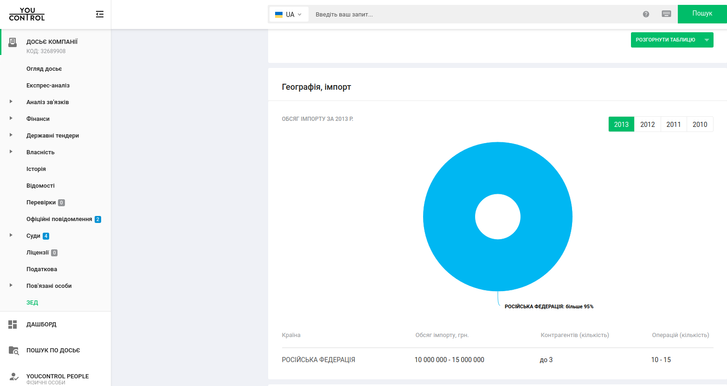Select the 2013 year tab
This screenshot has width=727, height=386.
[621, 124]
